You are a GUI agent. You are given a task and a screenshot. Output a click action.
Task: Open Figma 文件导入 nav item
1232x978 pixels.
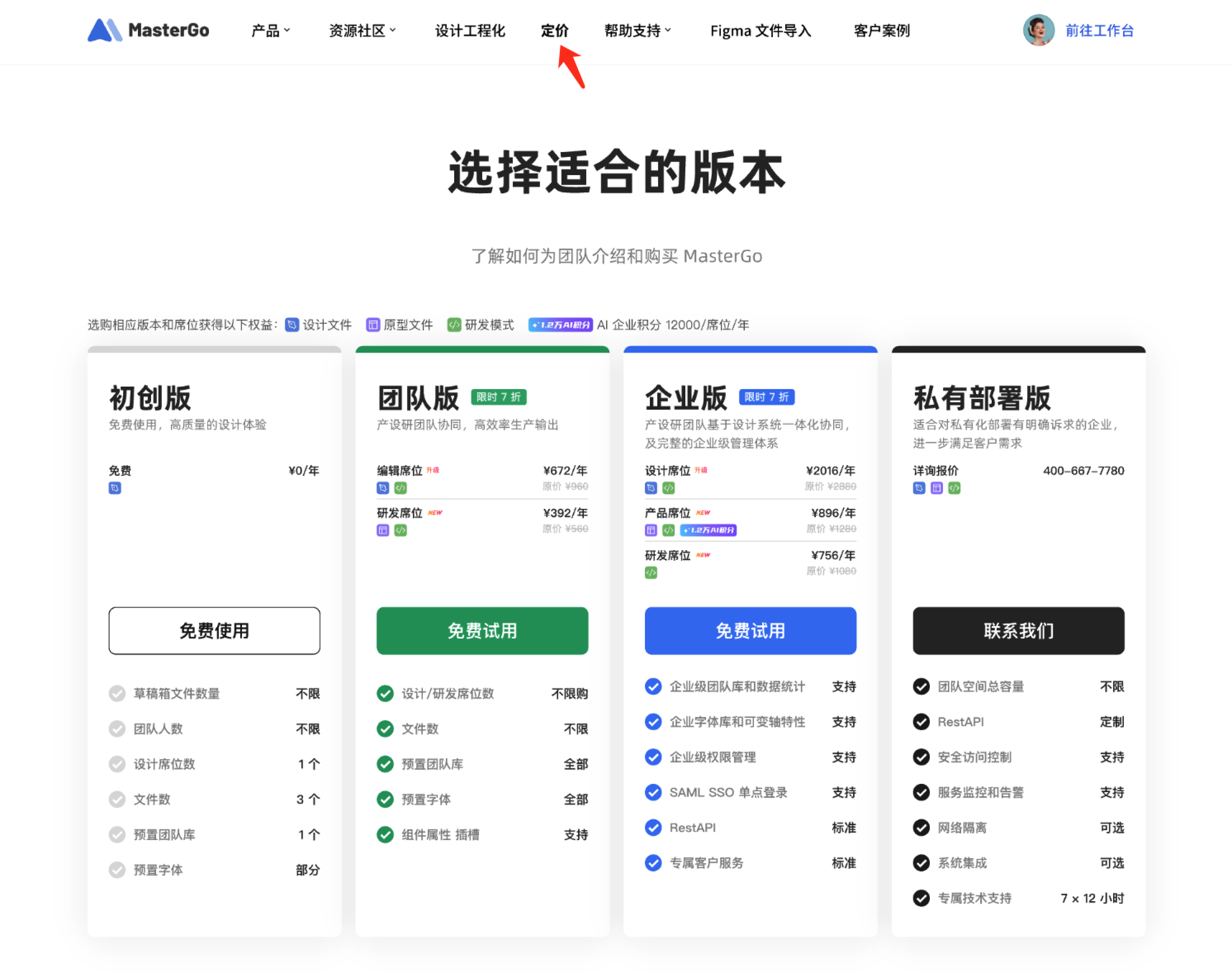(x=761, y=30)
